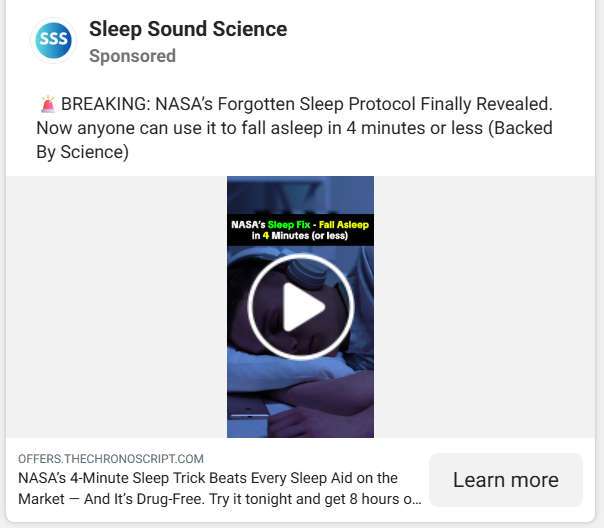Click the dark top area of video thumbnail
This screenshot has width=604, height=528.
pos(300,194)
